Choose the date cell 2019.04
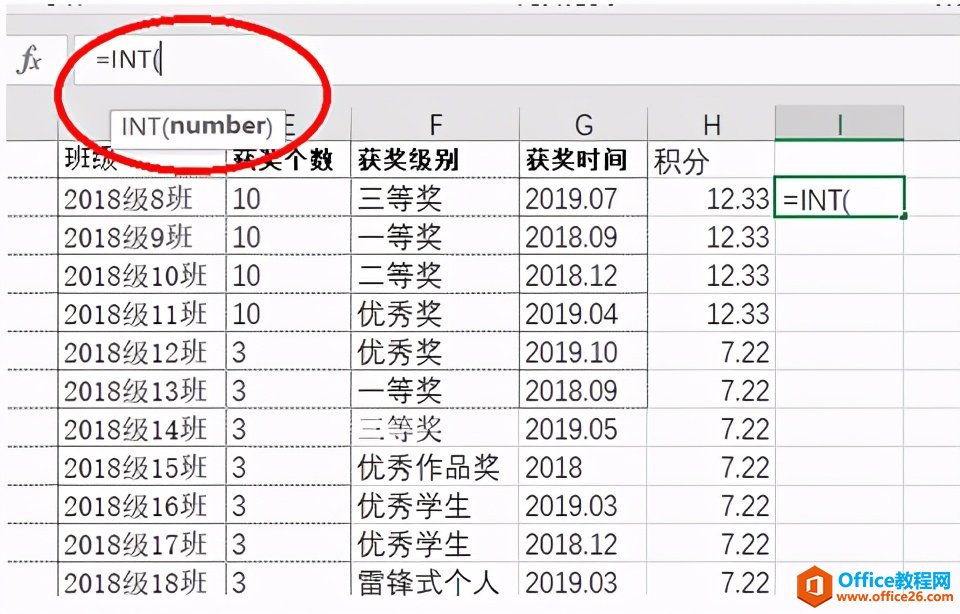960x614 pixels. click(583, 313)
